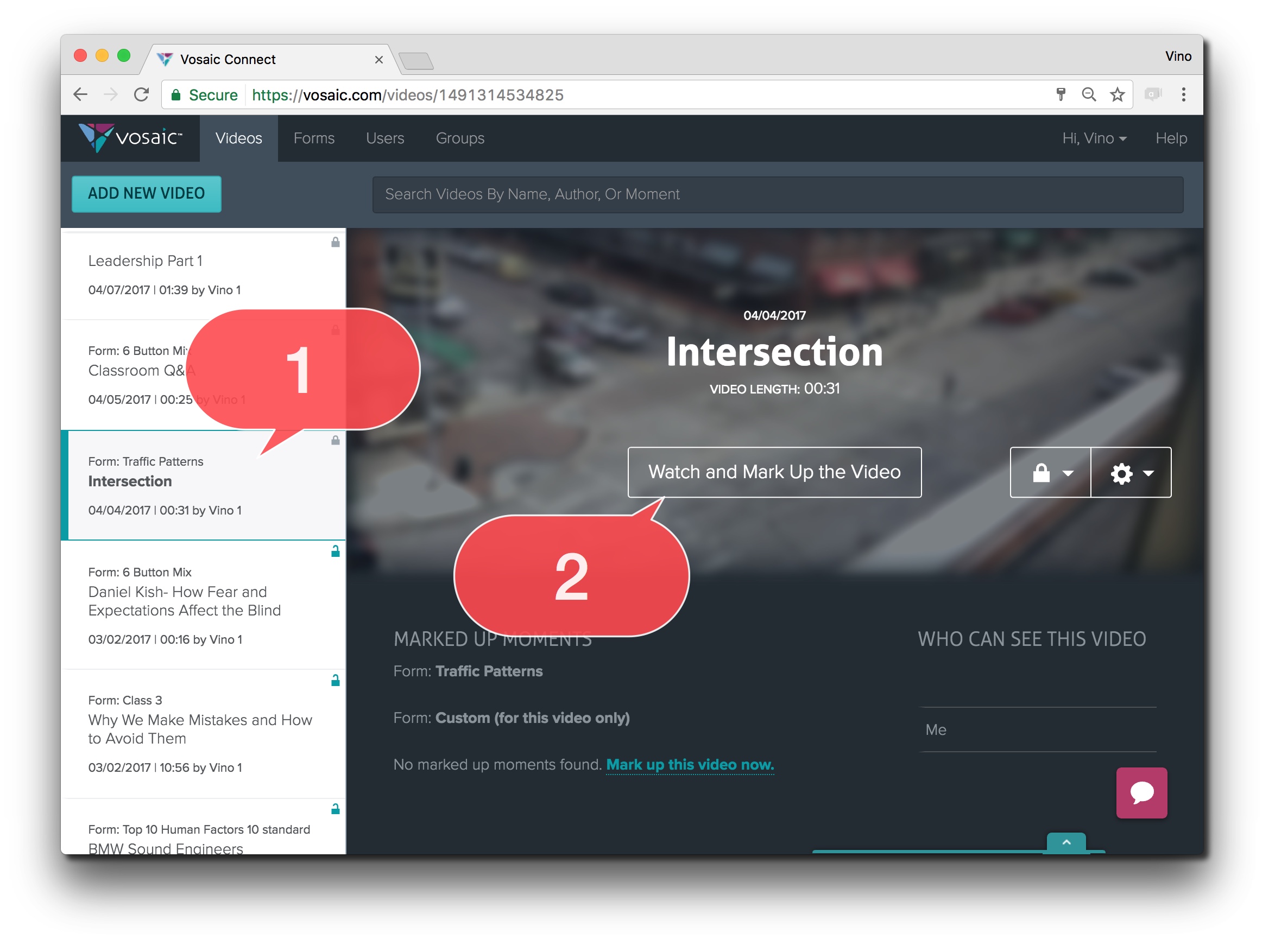The height and width of the screenshot is (952, 1275).
Task: Open the gear settings dropdown
Action: 1131,473
